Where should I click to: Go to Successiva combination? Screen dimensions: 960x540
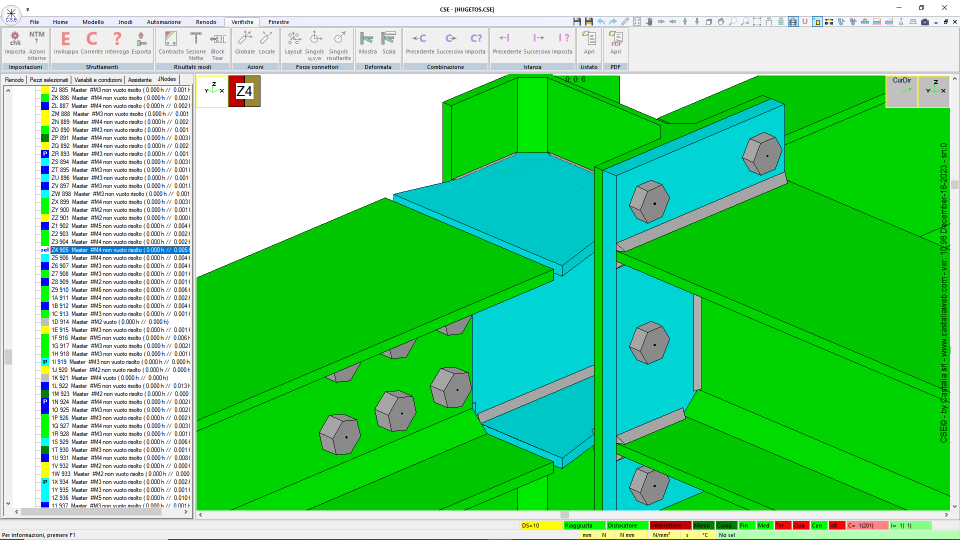pyautogui.click(x=450, y=43)
